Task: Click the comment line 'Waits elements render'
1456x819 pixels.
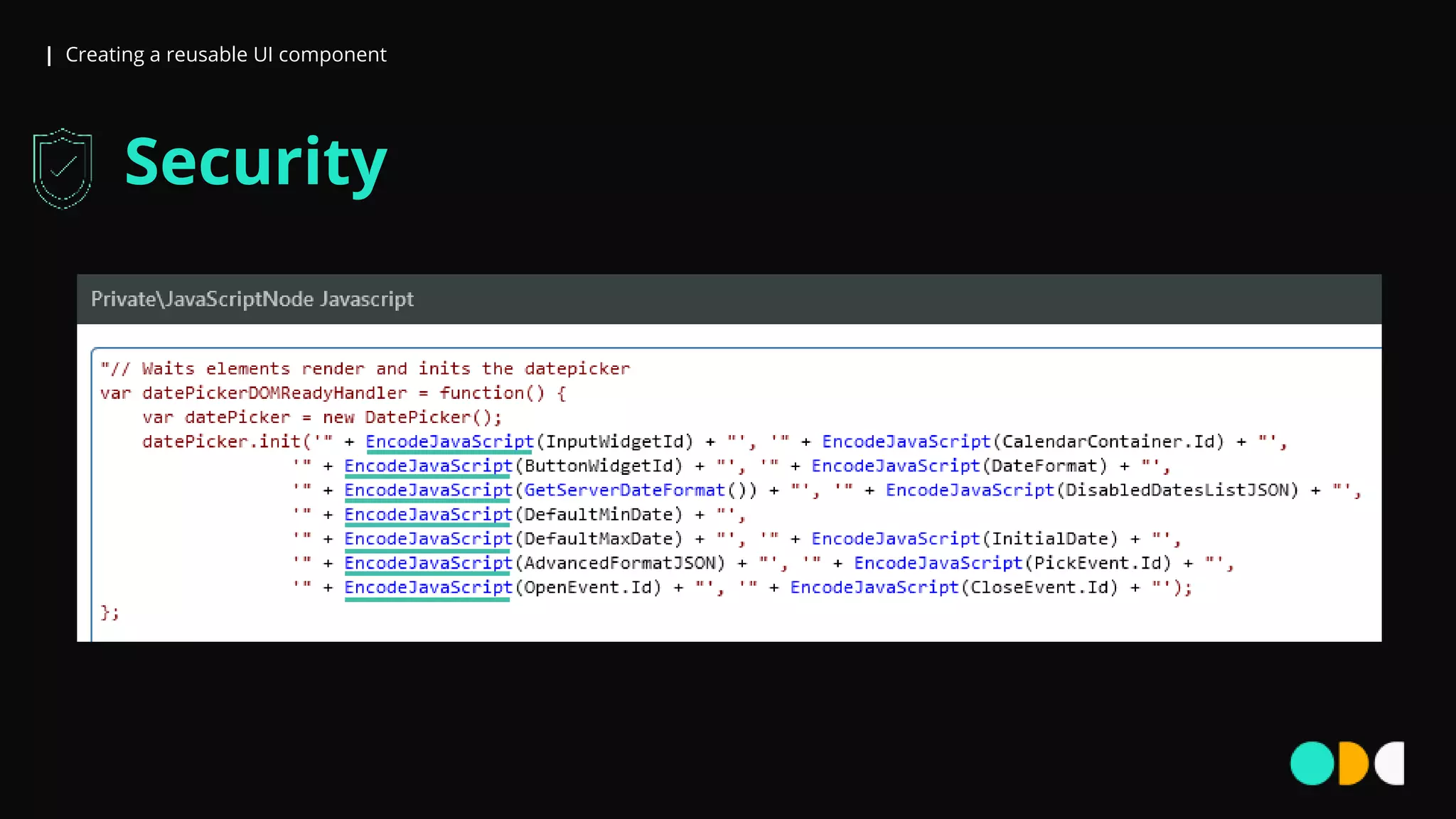Action: pos(365,368)
